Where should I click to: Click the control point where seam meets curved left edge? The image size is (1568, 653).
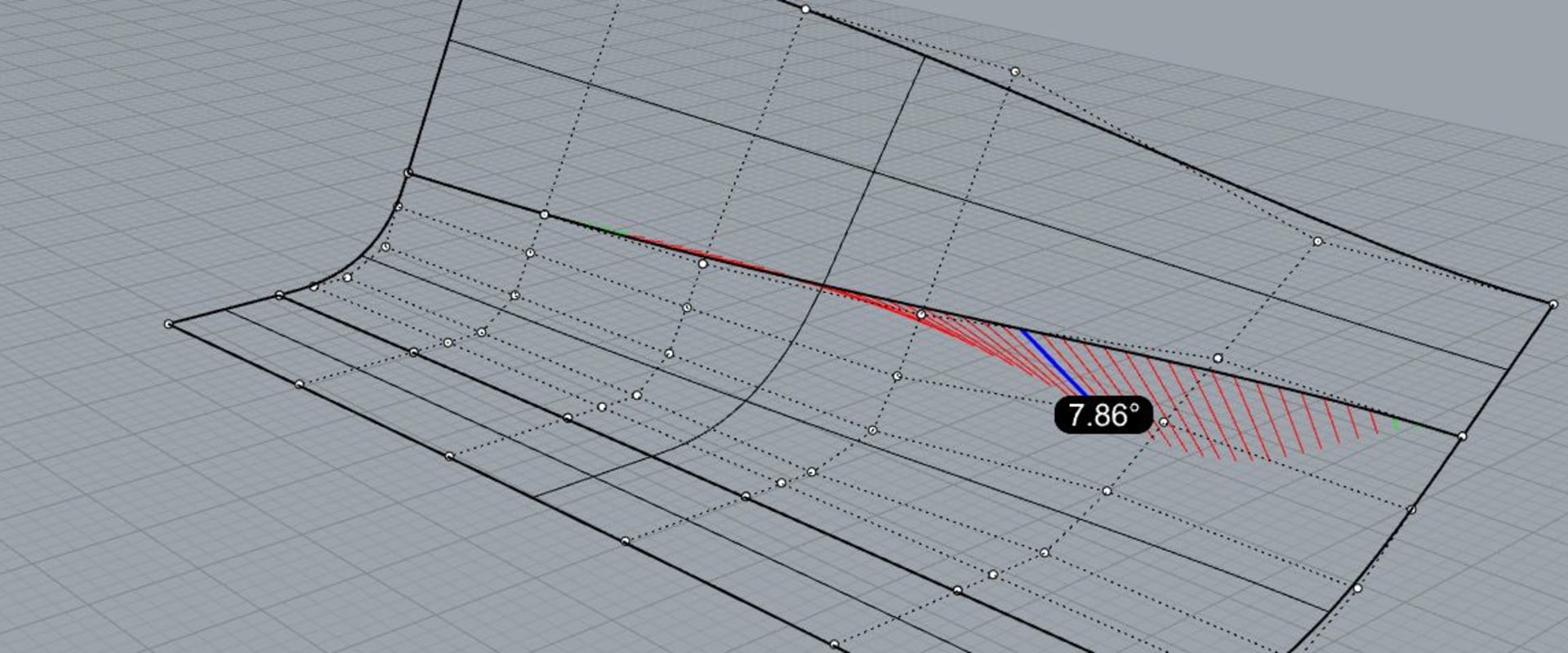tap(408, 173)
